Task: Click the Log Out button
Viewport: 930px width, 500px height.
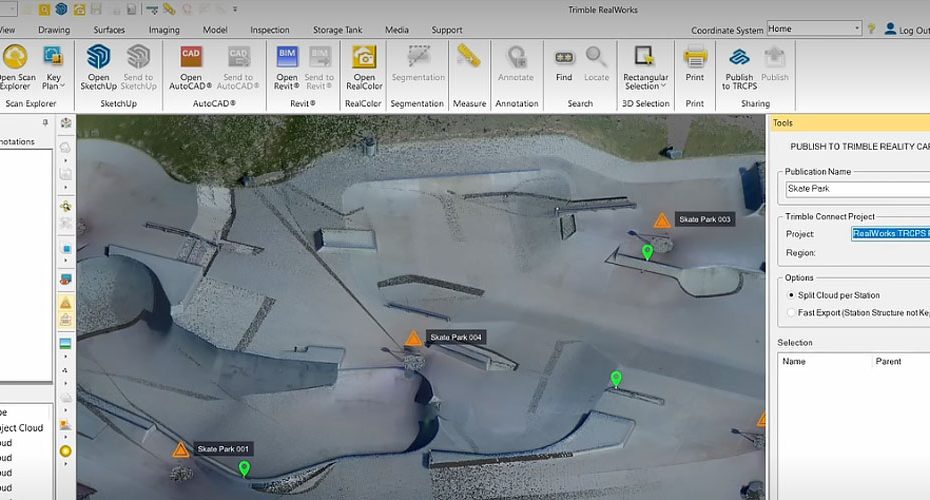Action: click(x=907, y=29)
